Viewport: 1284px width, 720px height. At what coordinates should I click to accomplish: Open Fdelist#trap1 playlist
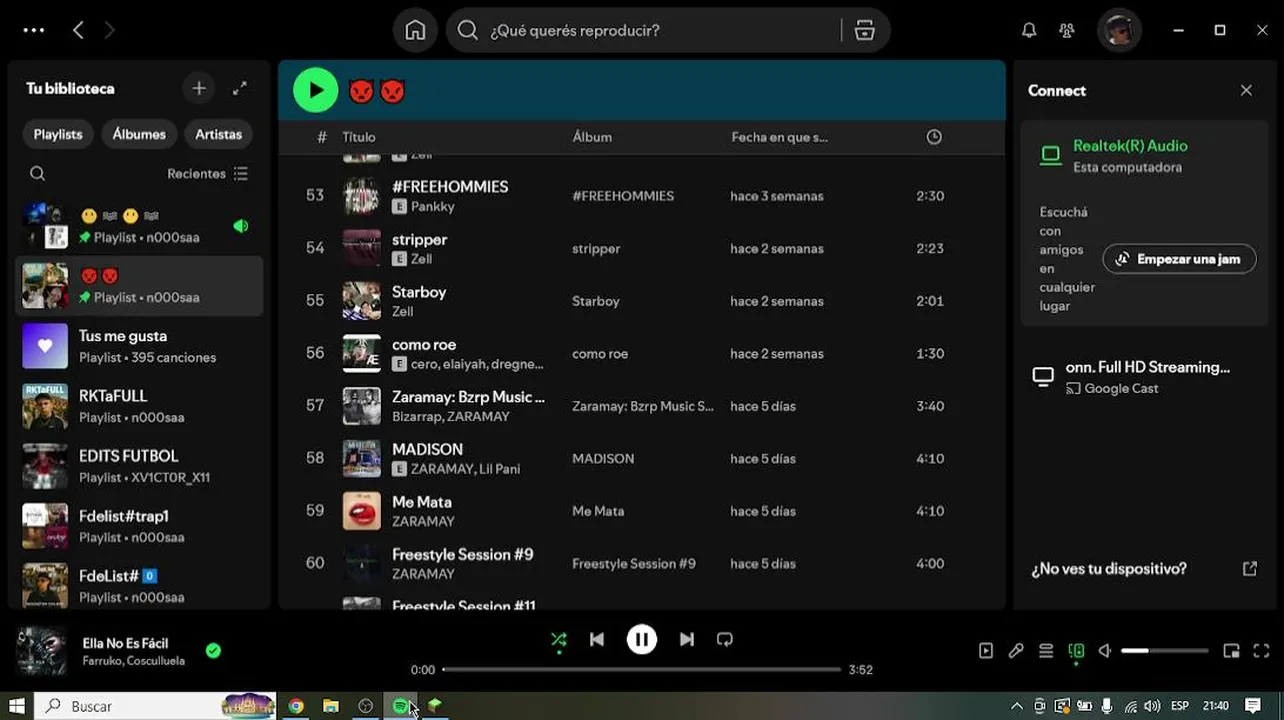pyautogui.click(x=139, y=526)
